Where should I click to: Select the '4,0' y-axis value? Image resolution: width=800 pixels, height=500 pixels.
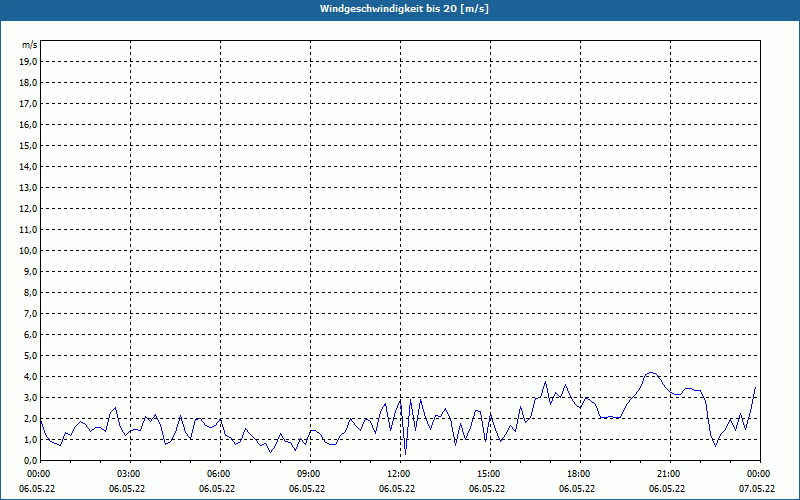tap(31, 376)
